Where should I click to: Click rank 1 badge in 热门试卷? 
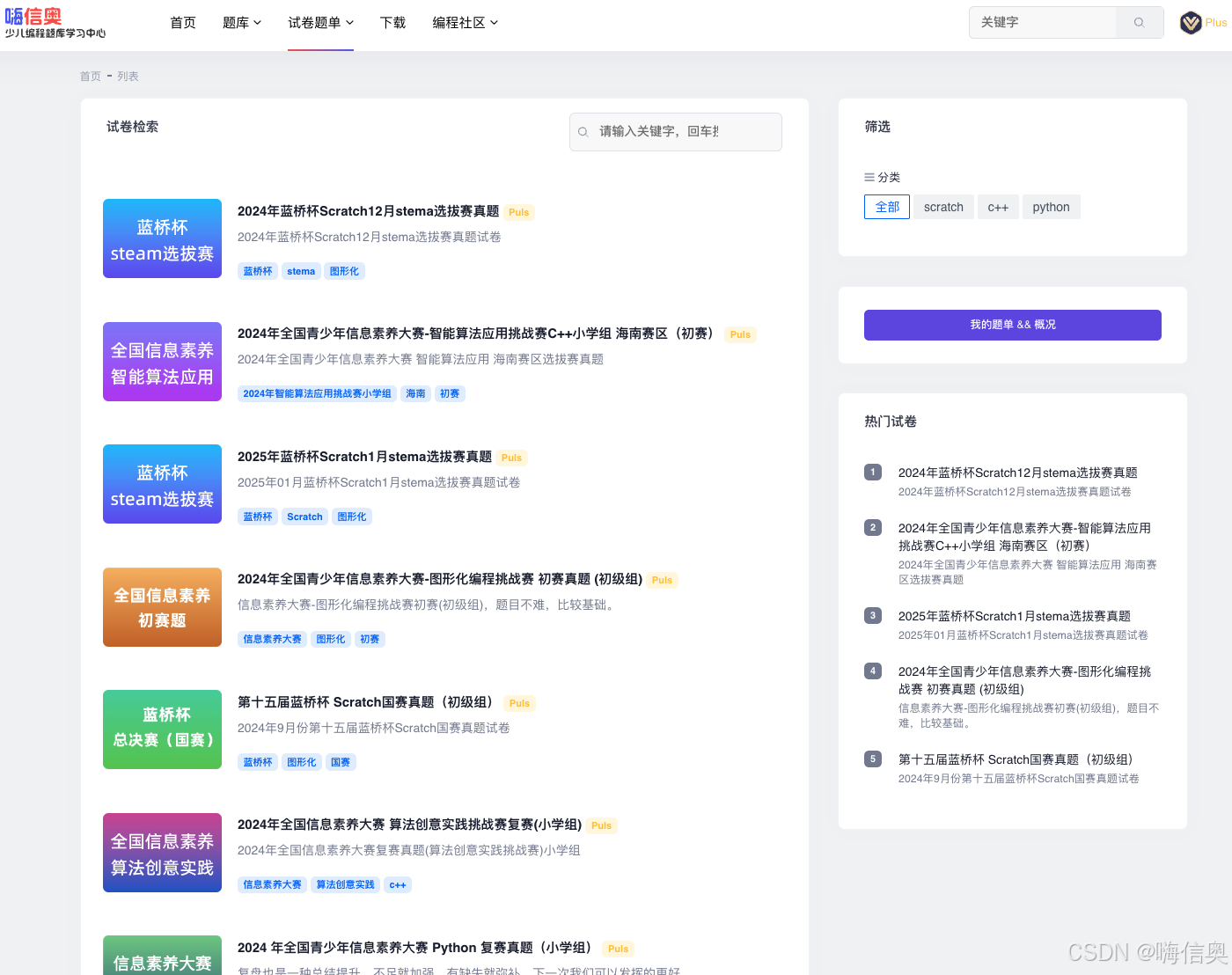(873, 473)
